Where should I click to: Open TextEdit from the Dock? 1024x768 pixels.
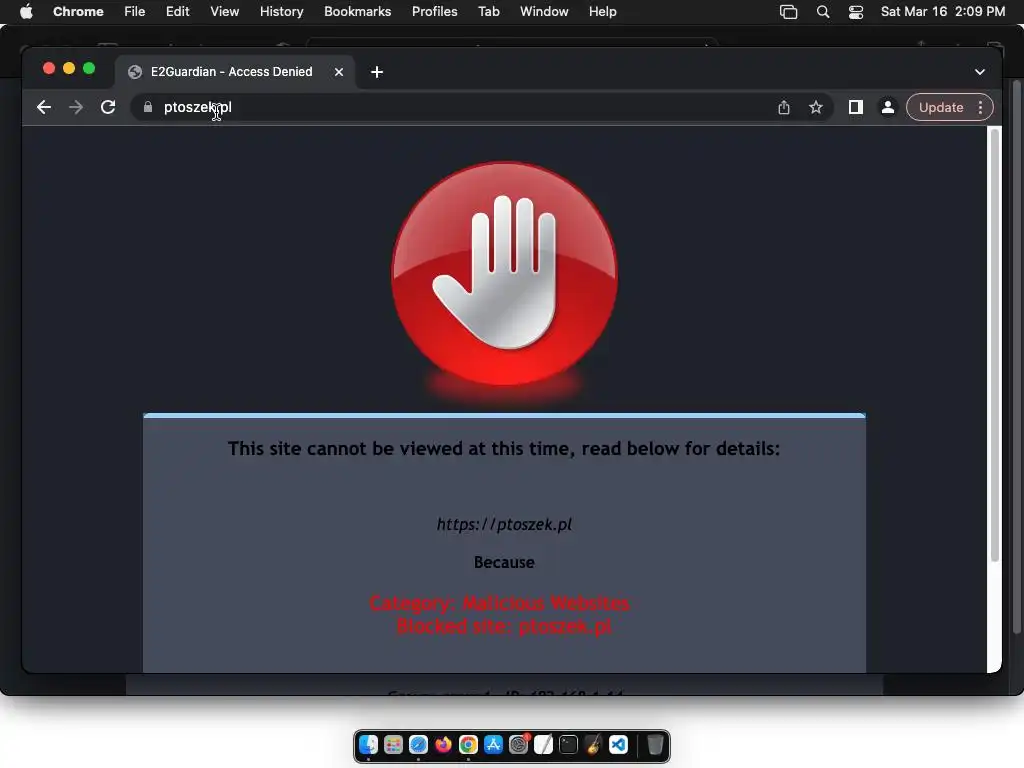pos(543,744)
